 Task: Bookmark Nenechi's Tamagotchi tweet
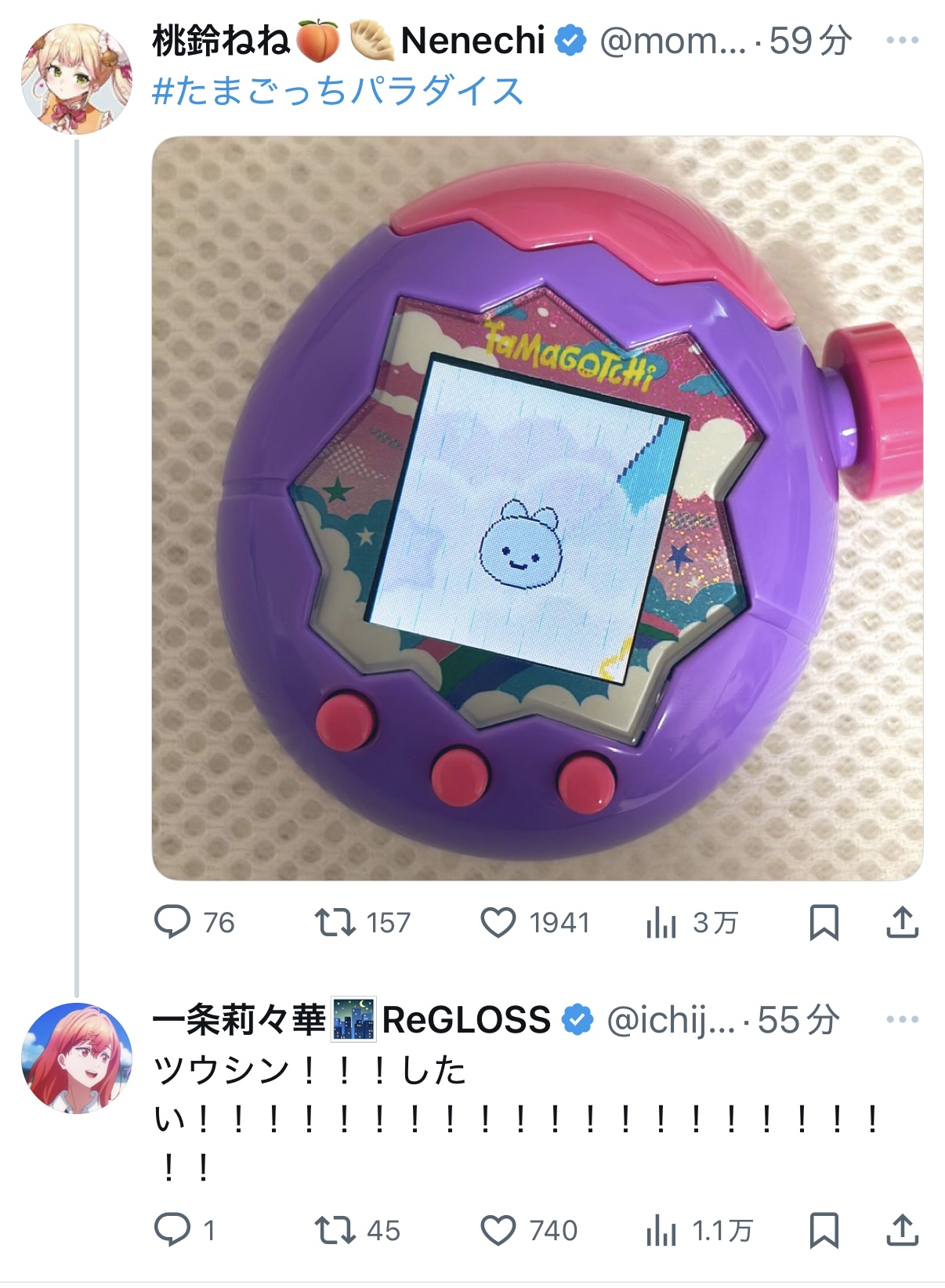[x=824, y=922]
